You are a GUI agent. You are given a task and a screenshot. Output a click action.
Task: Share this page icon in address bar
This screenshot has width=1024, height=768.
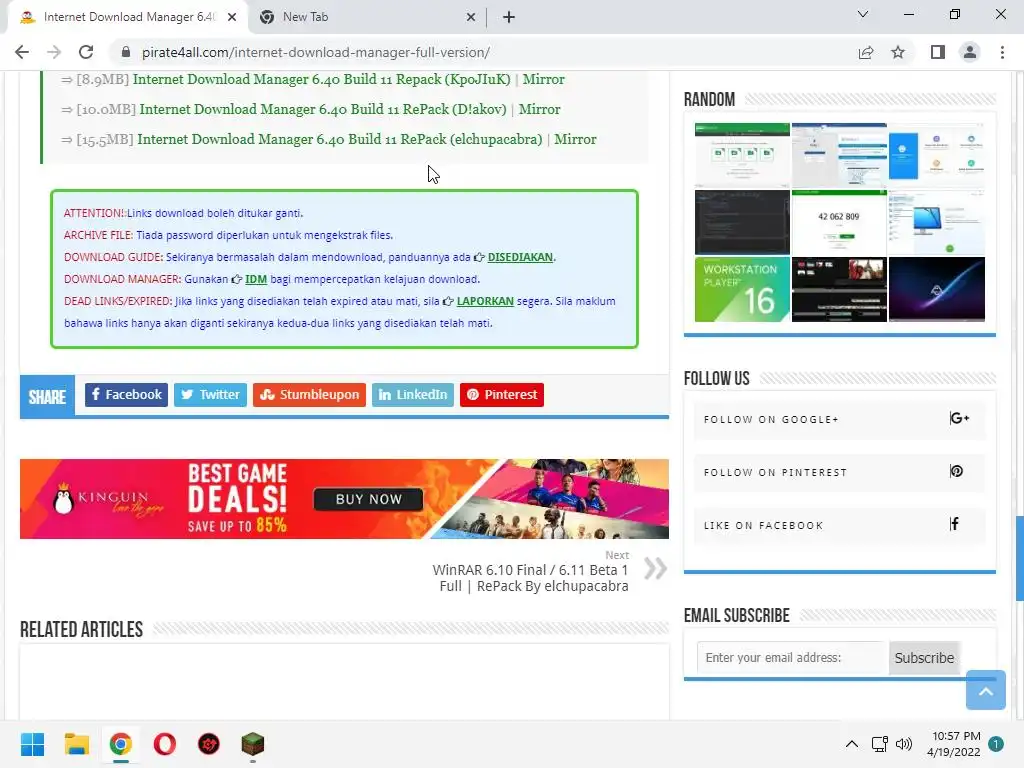coord(866,52)
